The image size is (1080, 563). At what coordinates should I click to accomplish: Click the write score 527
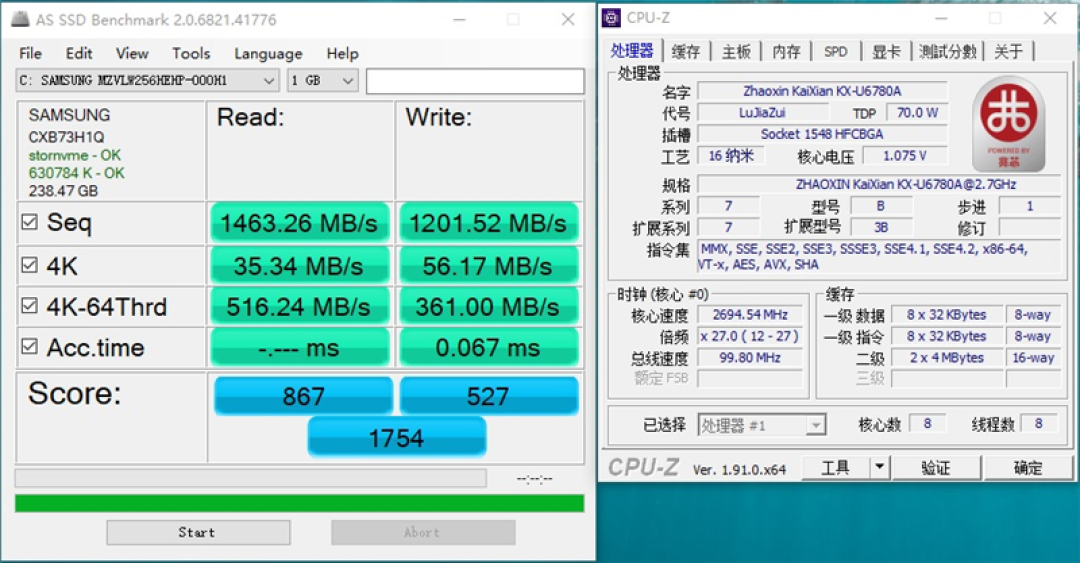pos(488,396)
